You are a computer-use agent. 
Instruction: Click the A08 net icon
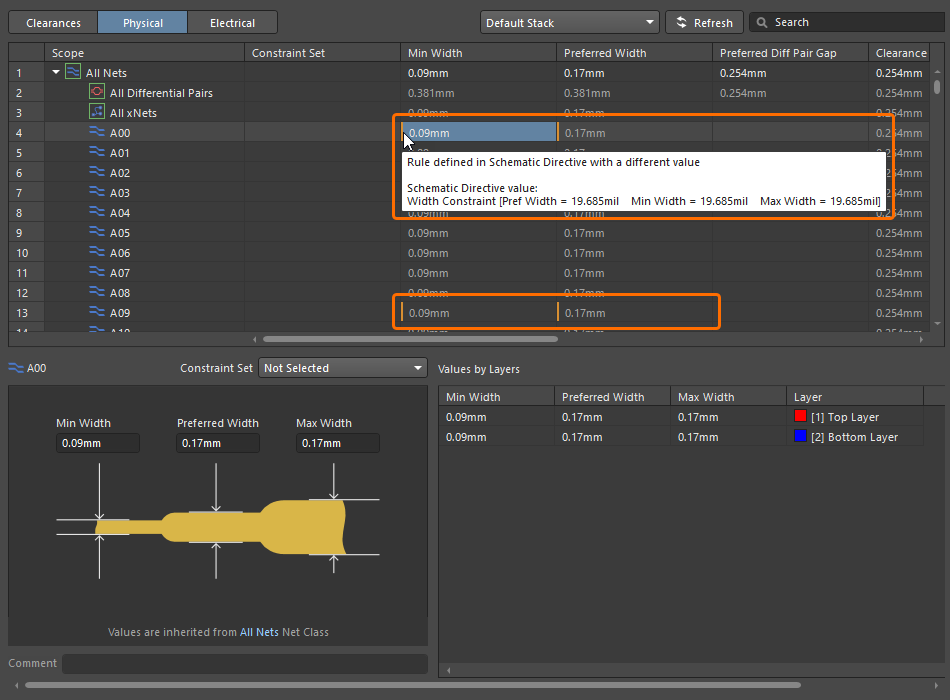97,292
